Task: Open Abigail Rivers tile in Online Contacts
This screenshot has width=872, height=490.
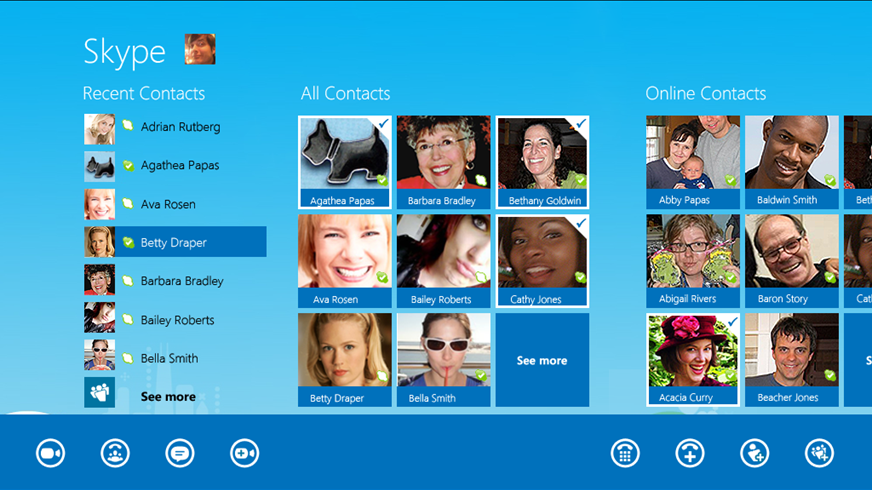Action: [693, 261]
